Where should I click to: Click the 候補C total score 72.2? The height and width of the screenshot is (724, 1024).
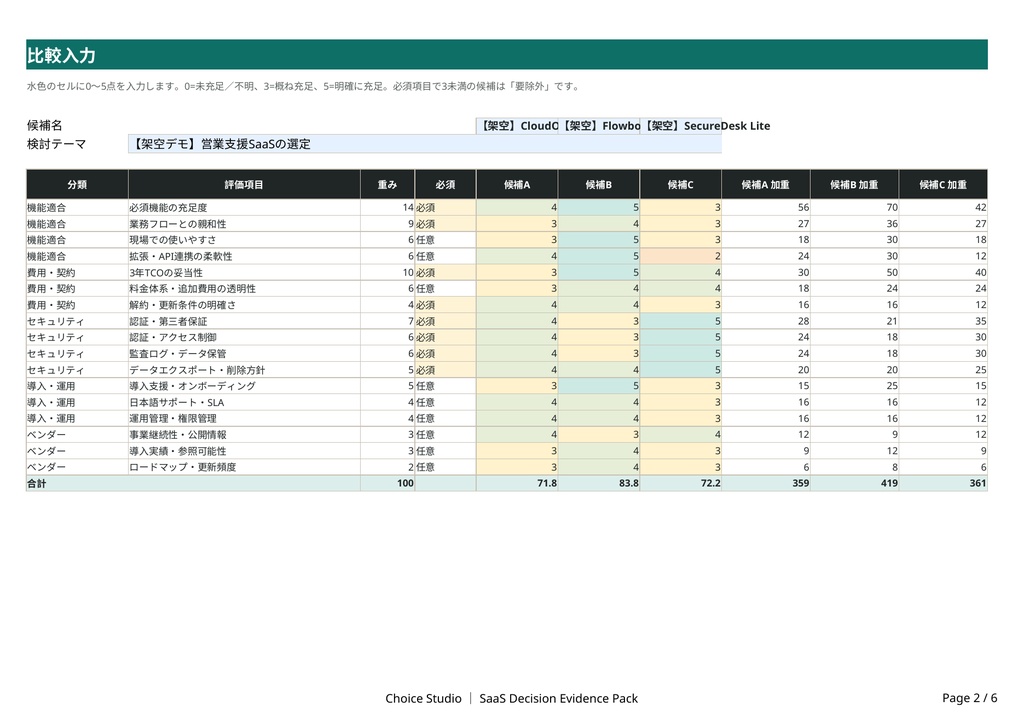click(x=680, y=483)
